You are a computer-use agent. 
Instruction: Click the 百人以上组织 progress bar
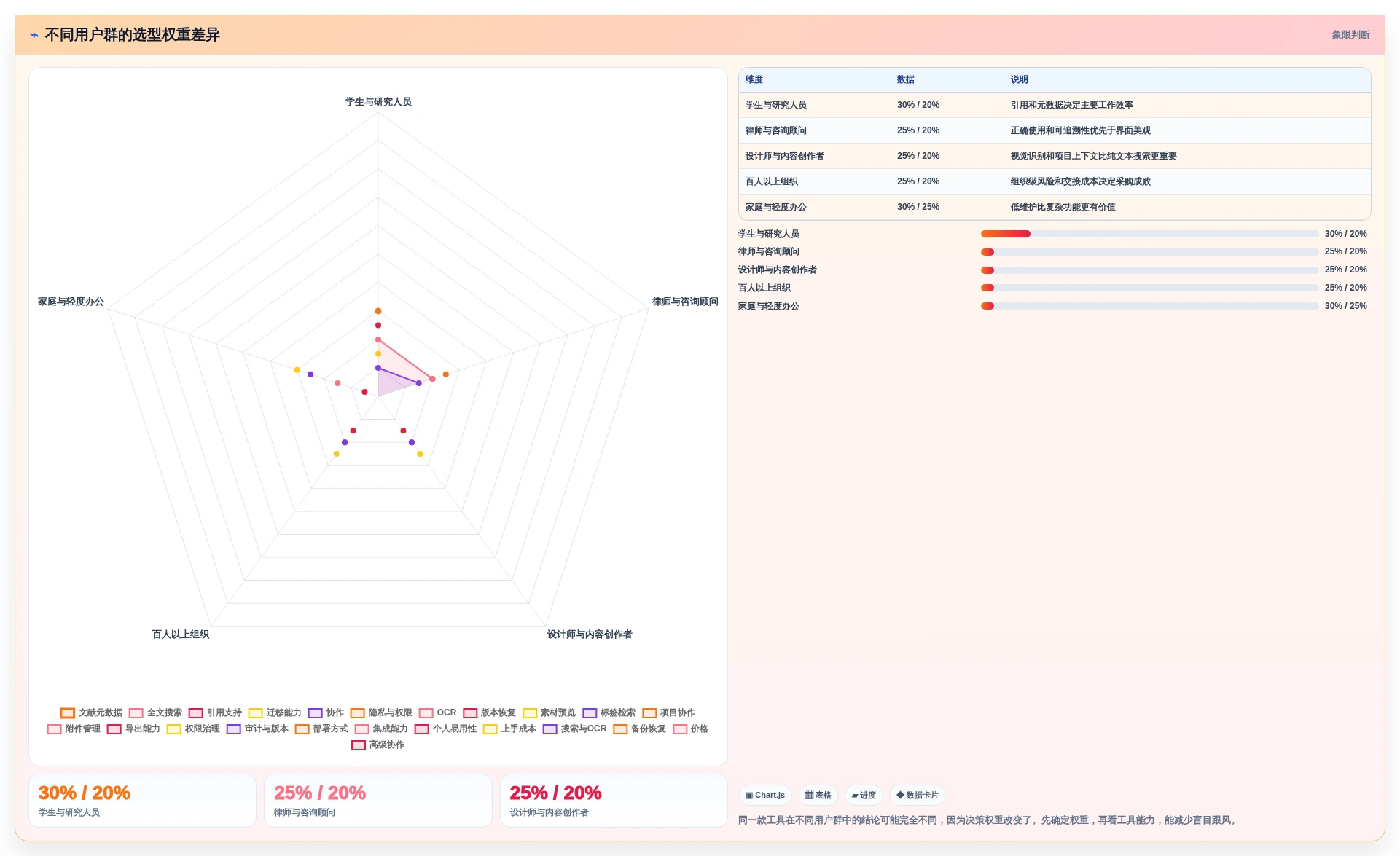tap(1149, 288)
